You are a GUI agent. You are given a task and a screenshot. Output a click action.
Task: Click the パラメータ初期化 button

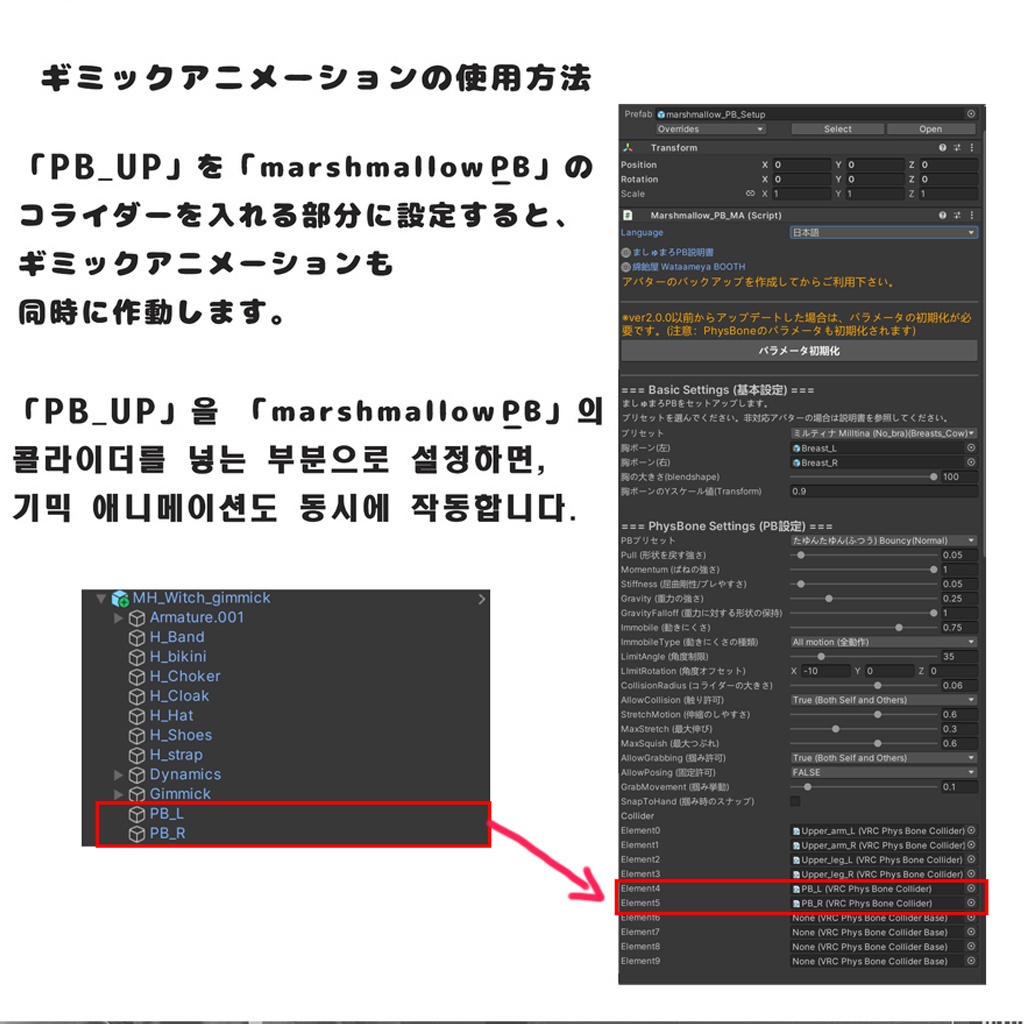[799, 351]
